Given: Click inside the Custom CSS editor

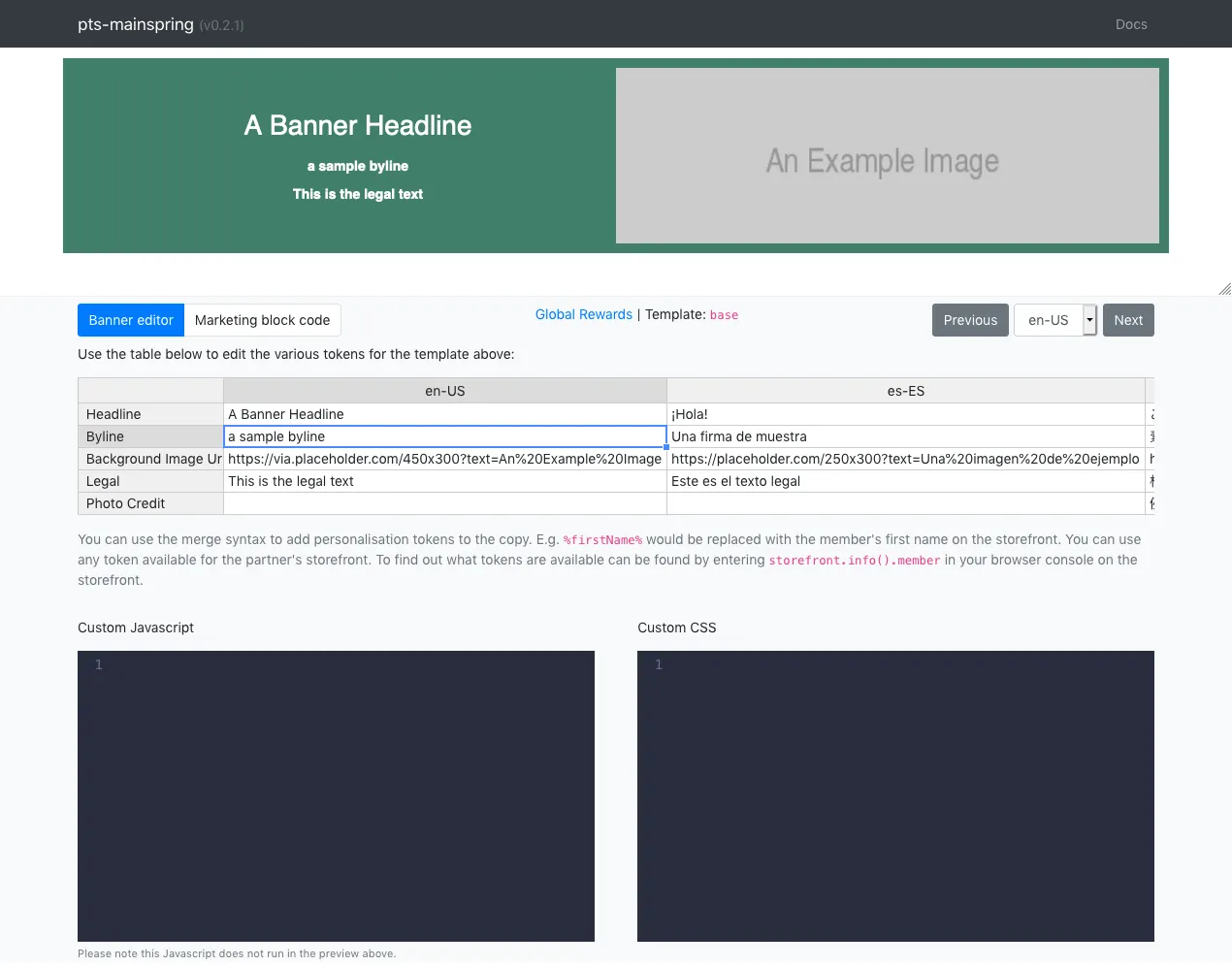Looking at the screenshot, I should [895, 795].
